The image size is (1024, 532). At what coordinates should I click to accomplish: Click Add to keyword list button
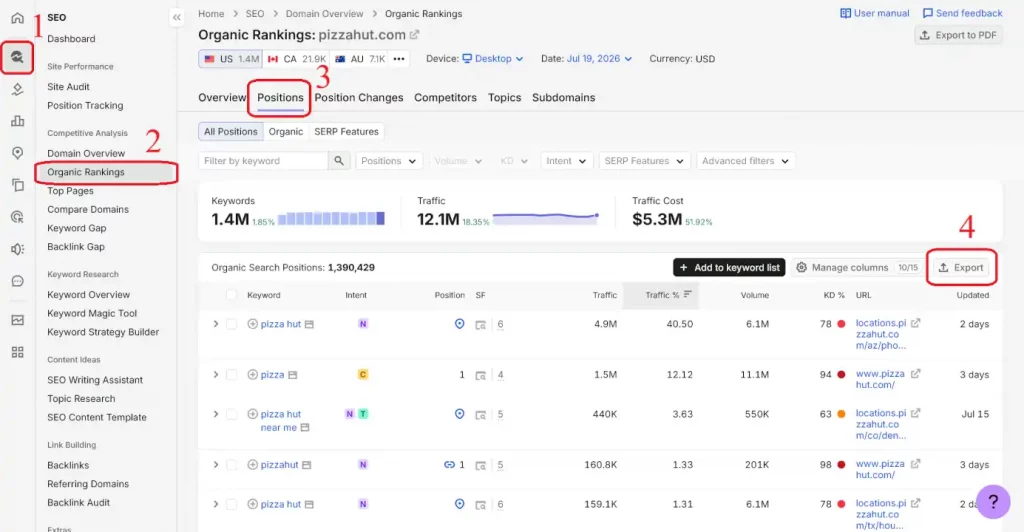(x=729, y=268)
